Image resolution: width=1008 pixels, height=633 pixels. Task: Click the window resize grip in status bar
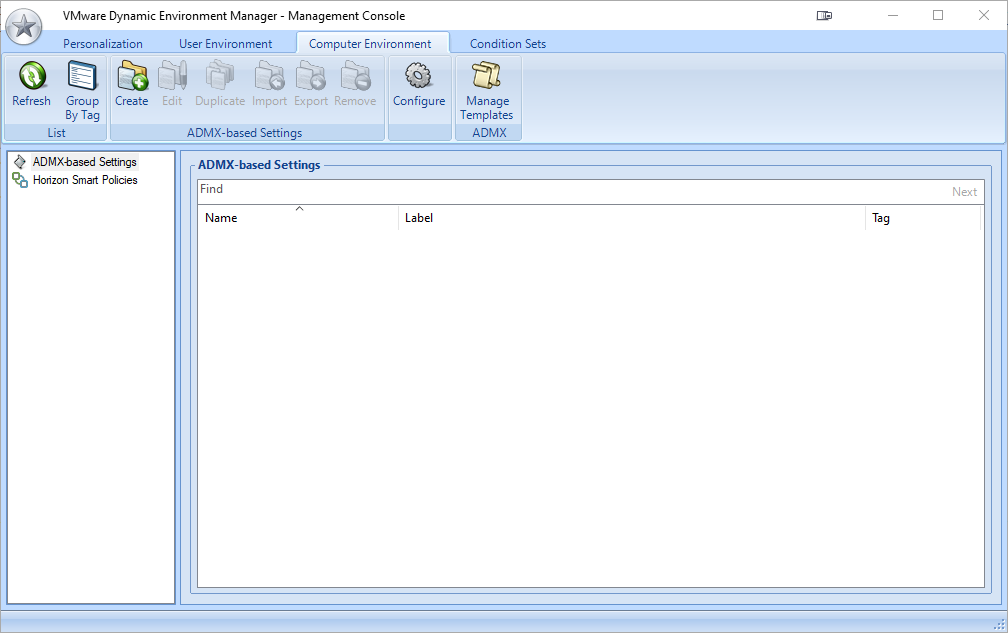tap(999, 625)
